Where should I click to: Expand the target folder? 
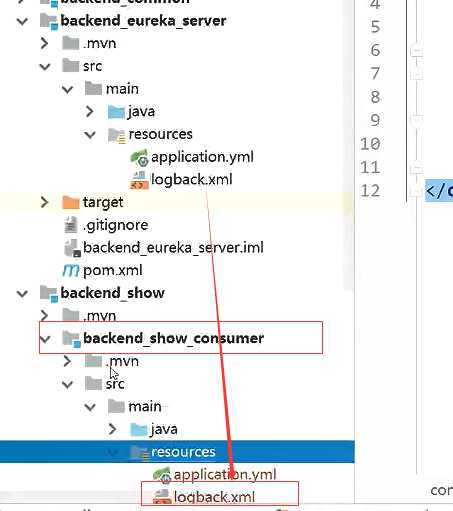click(44, 202)
